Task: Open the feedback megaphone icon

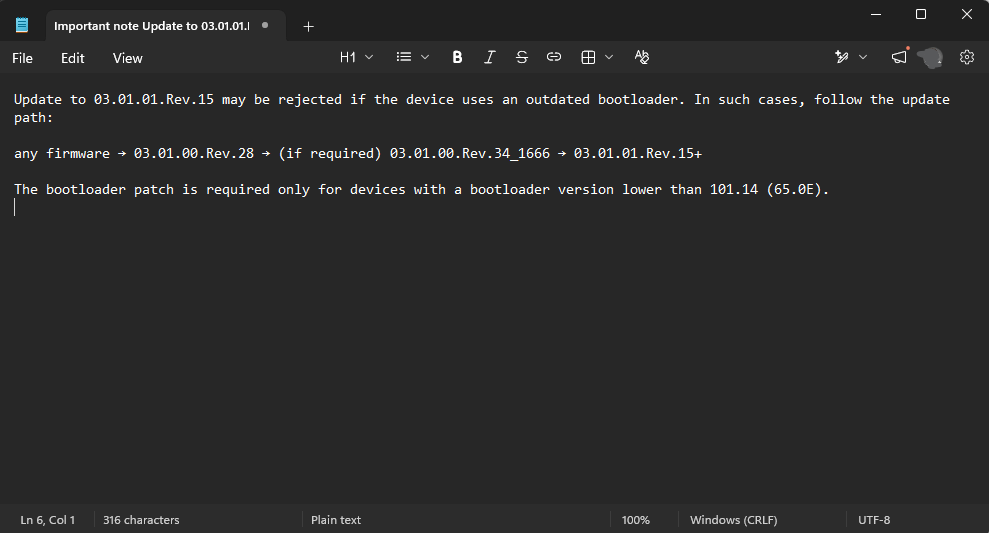Action: click(899, 57)
